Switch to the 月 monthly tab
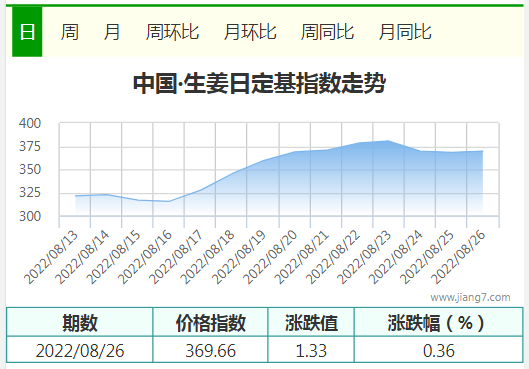 (112, 32)
